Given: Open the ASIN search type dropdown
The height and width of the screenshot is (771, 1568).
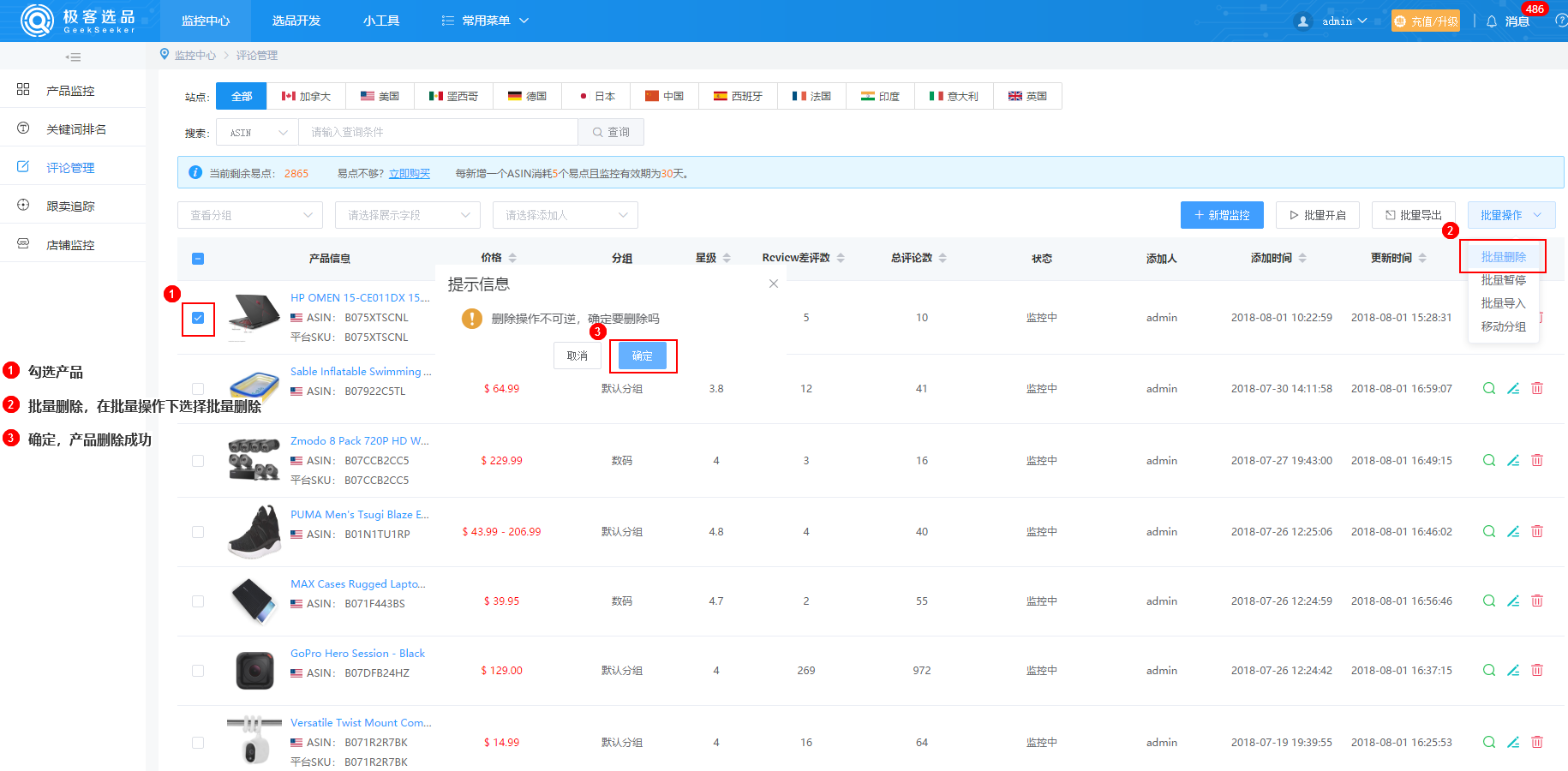Looking at the screenshot, I should pos(257,133).
